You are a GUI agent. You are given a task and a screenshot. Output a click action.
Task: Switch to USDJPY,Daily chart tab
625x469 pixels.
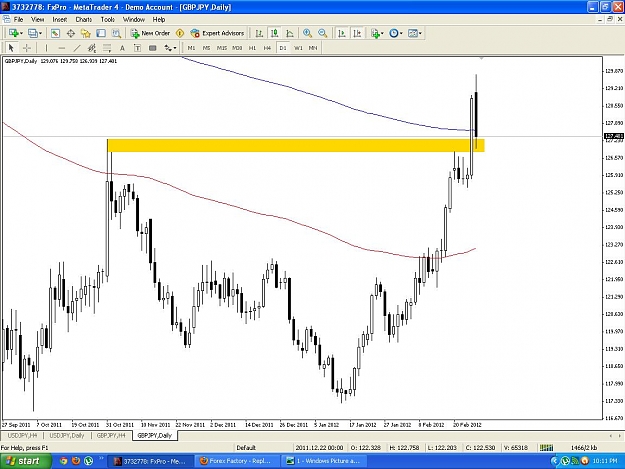tap(67, 436)
